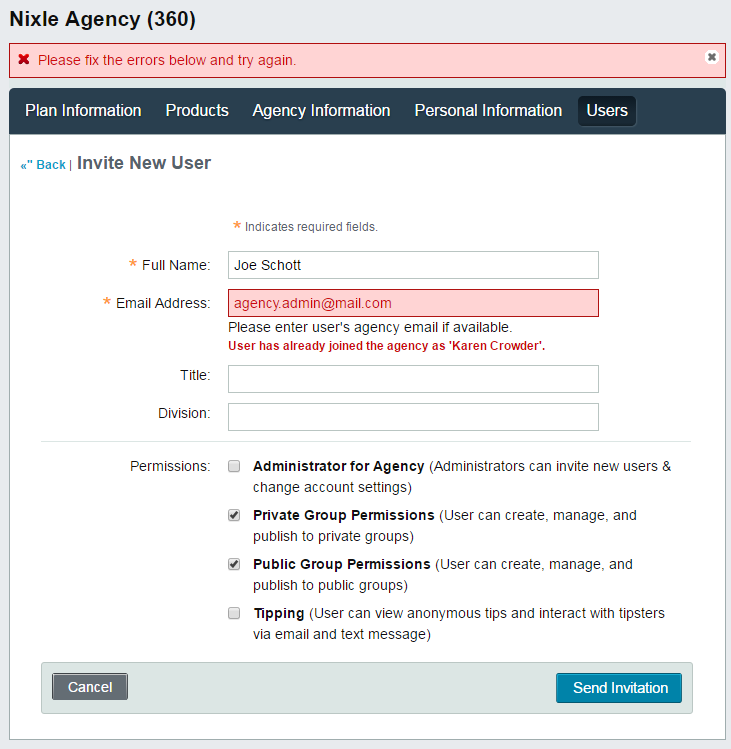Switch to the Products tab

197,111
